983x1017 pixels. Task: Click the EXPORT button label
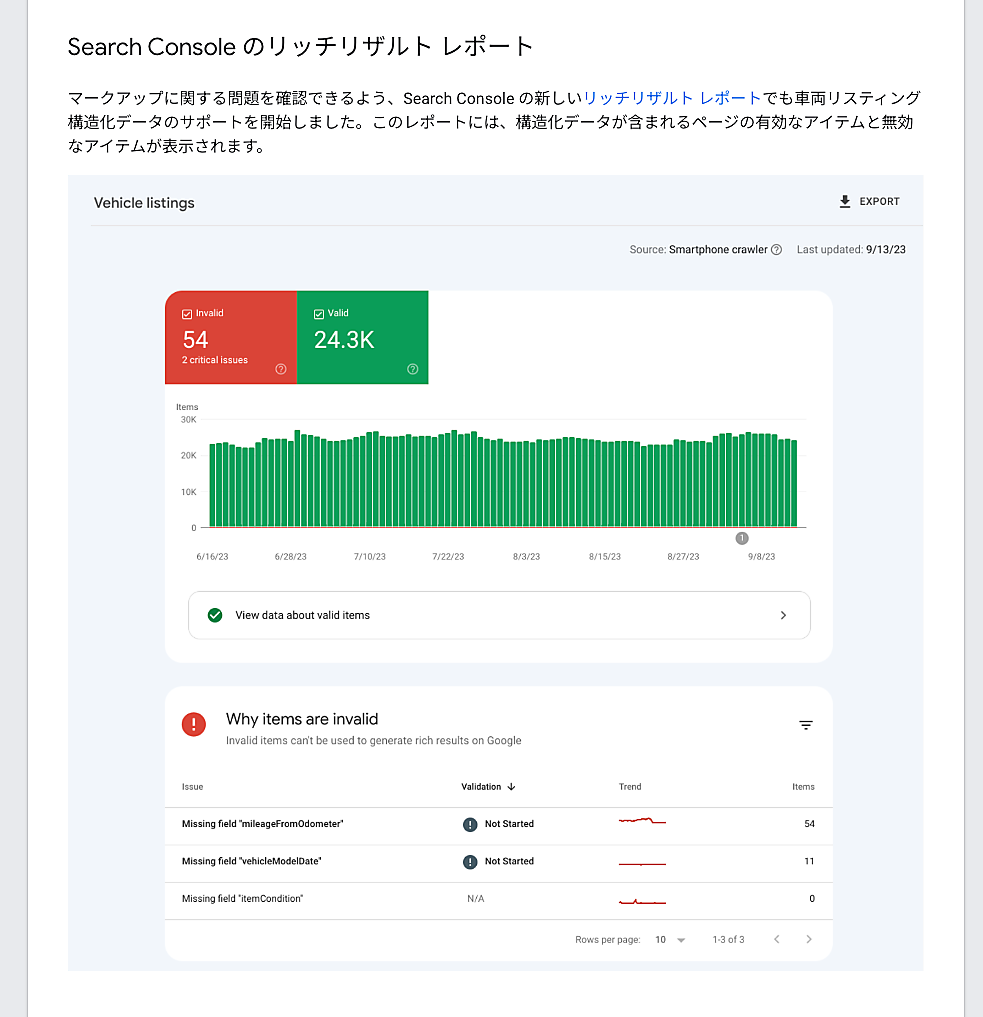[879, 202]
